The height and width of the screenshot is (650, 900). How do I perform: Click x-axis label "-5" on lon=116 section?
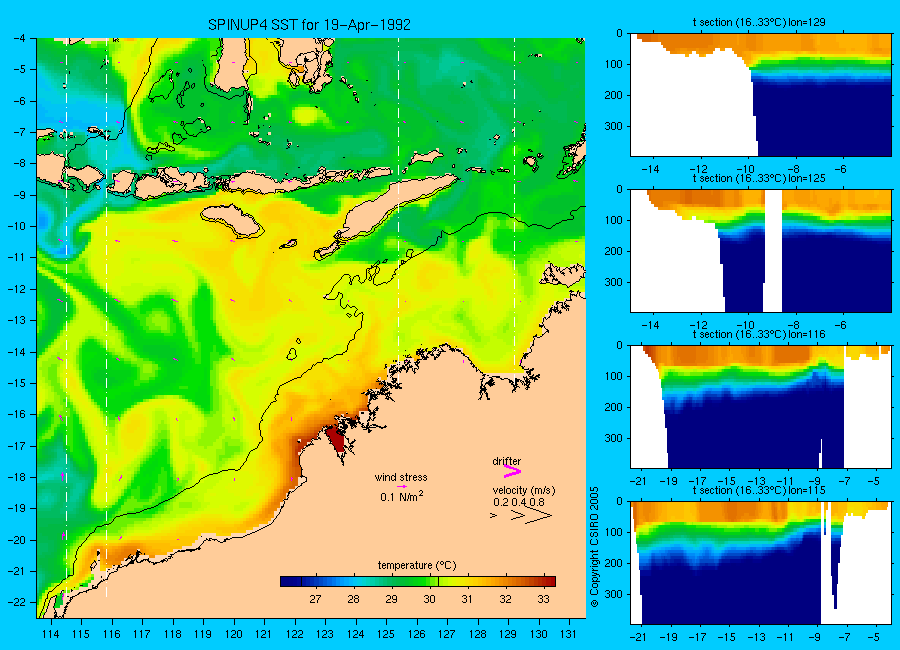(x=874, y=481)
